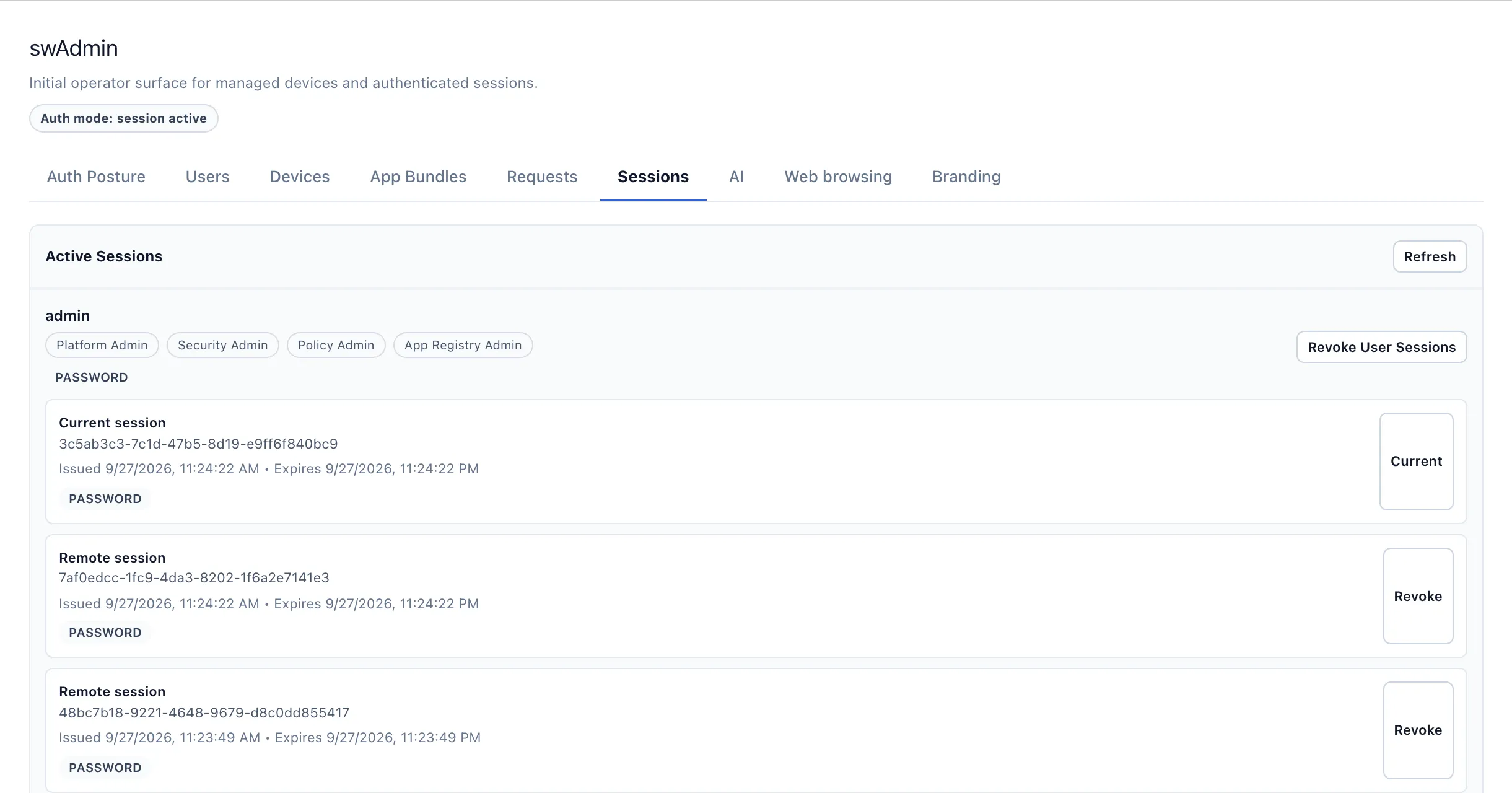1512x793 pixels.
Task: Go to the Devices tab
Action: tap(300, 177)
